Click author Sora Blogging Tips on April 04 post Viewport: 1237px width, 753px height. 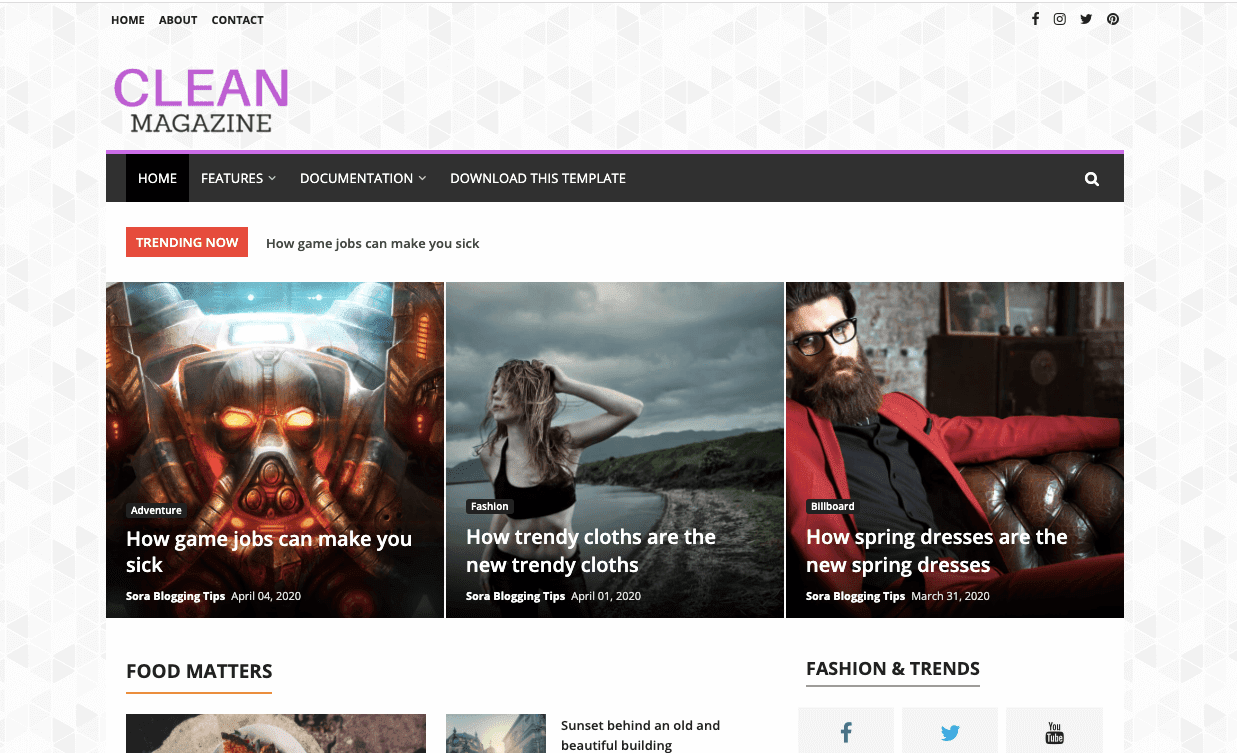point(175,596)
